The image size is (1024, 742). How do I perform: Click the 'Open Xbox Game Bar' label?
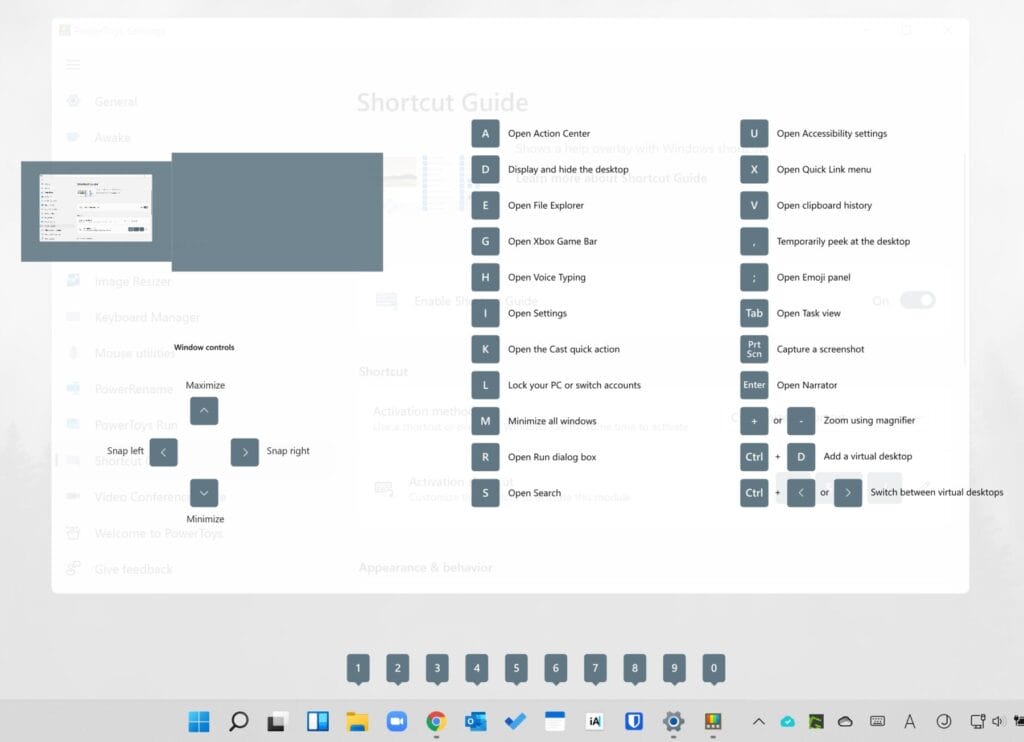552,241
